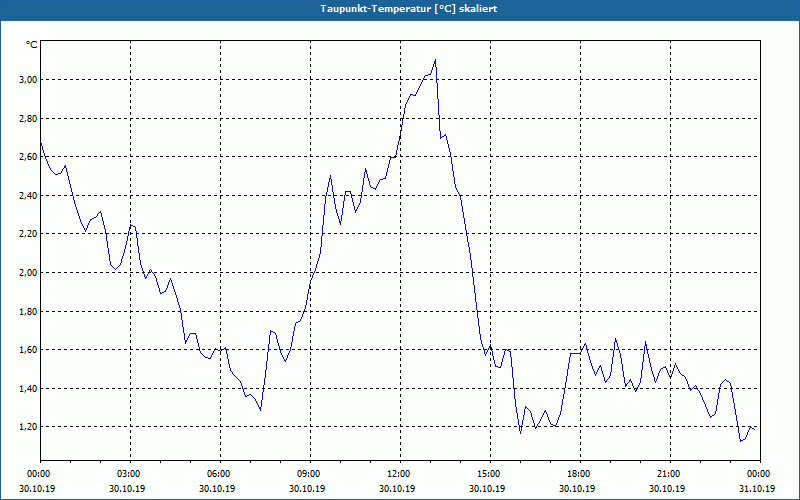This screenshot has height=500, width=800.
Task: Select the 1,80 y-axis label
Action: coord(29,311)
